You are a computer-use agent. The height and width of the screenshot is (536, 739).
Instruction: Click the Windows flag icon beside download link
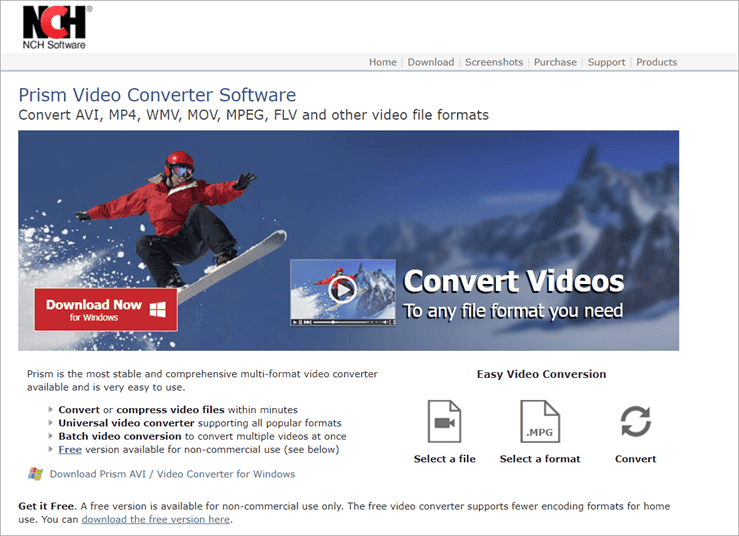pyautogui.click(x=35, y=474)
